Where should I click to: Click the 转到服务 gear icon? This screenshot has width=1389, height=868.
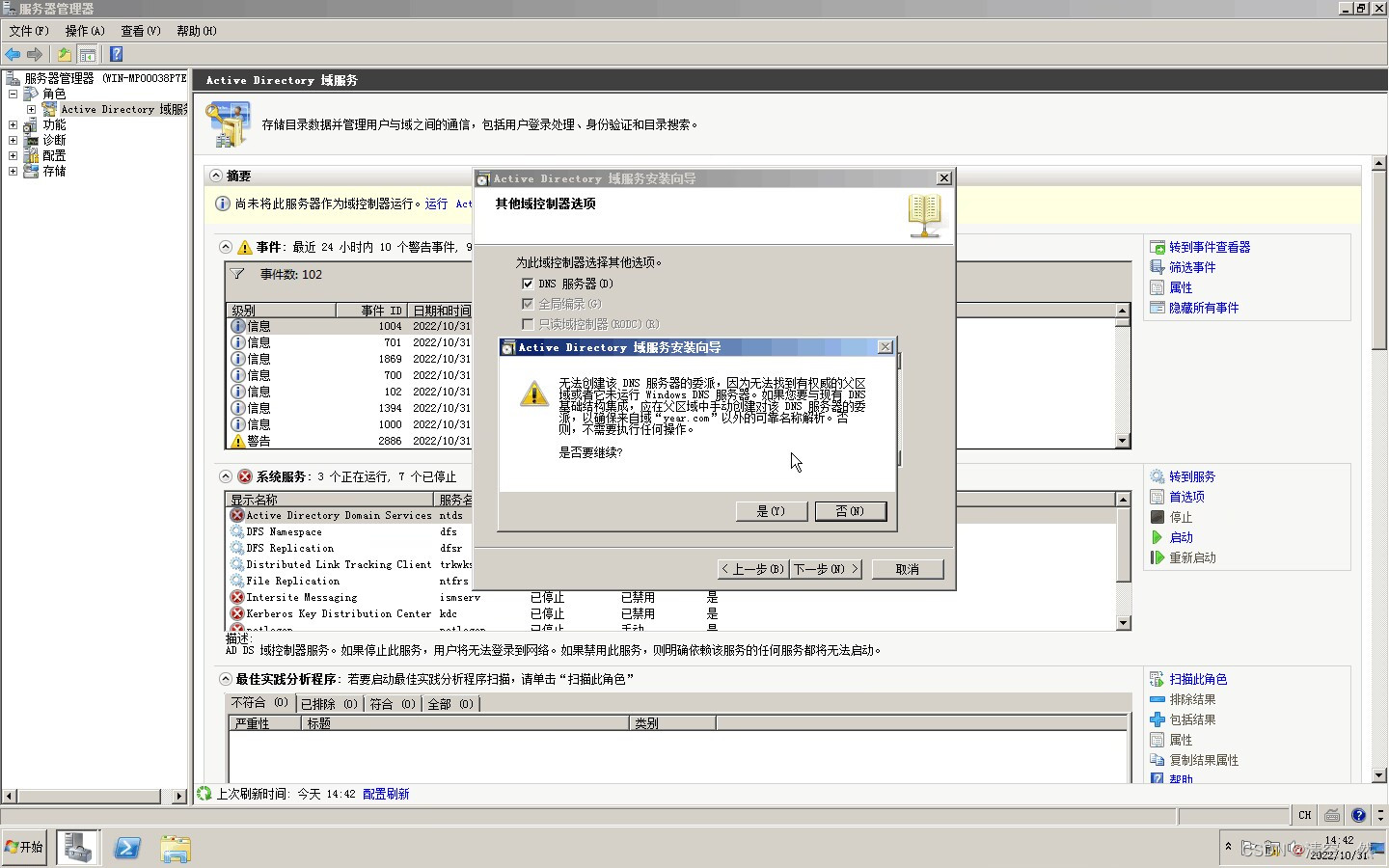pos(1157,476)
